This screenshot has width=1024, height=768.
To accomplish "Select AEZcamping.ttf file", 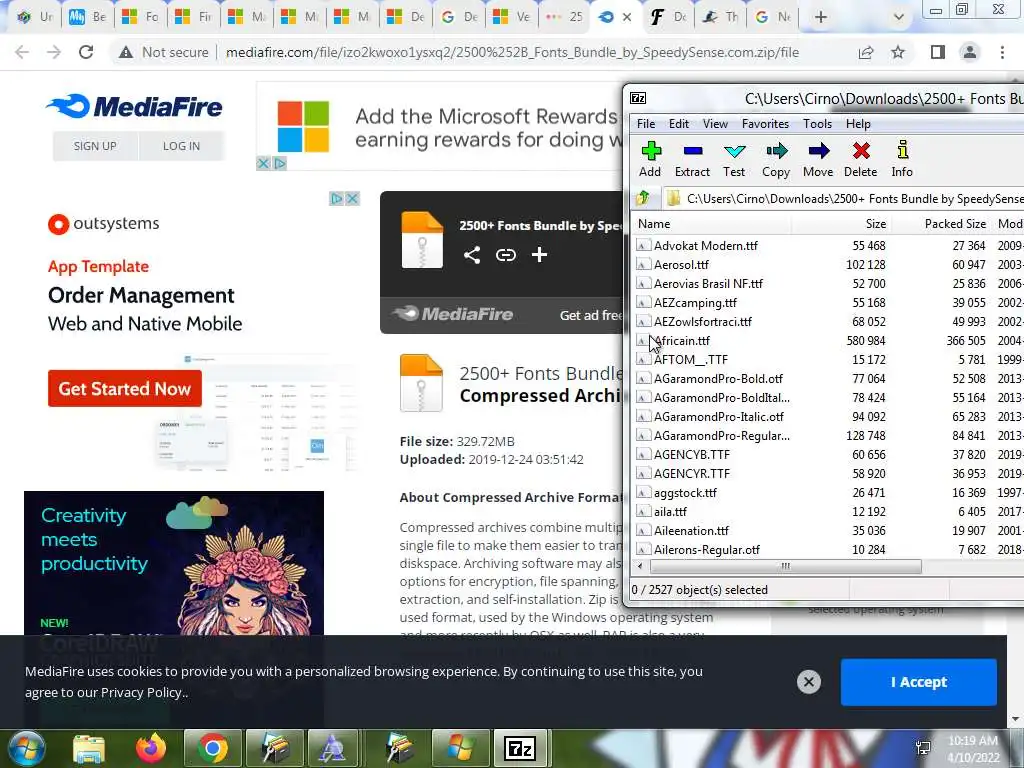I will 695,302.
